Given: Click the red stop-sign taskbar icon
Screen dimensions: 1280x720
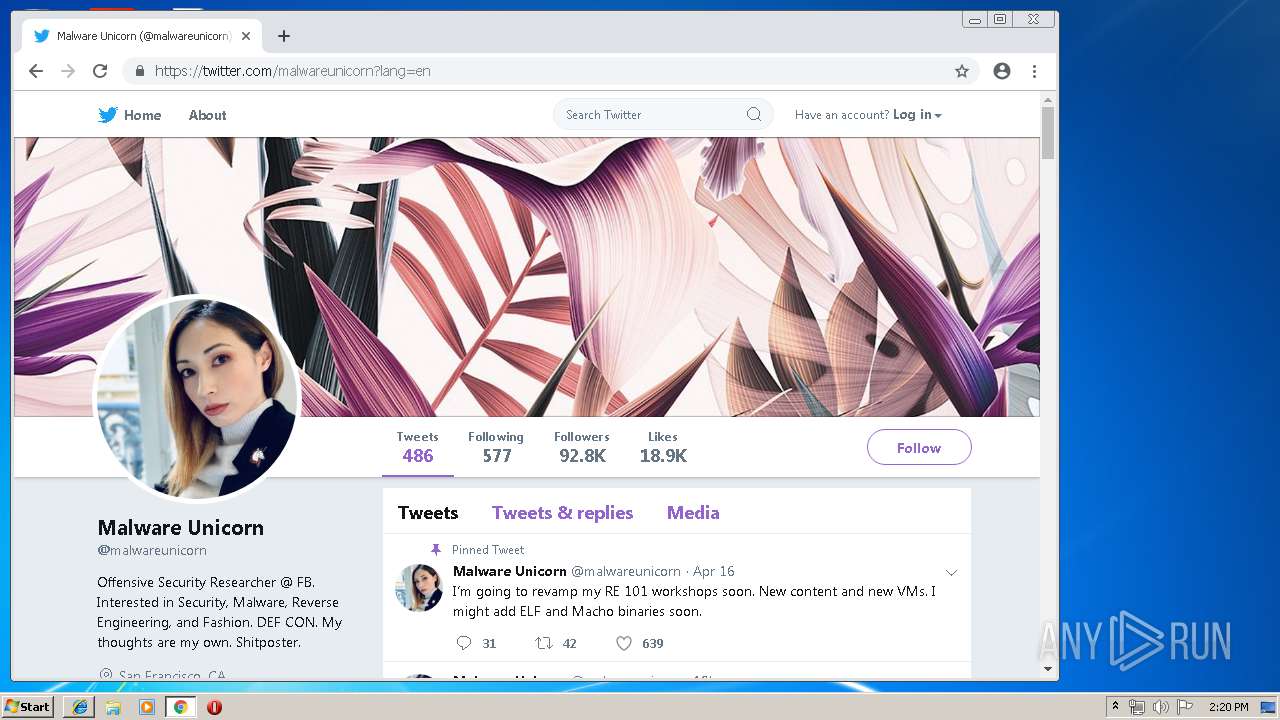Looking at the screenshot, I should pyautogui.click(x=214, y=707).
